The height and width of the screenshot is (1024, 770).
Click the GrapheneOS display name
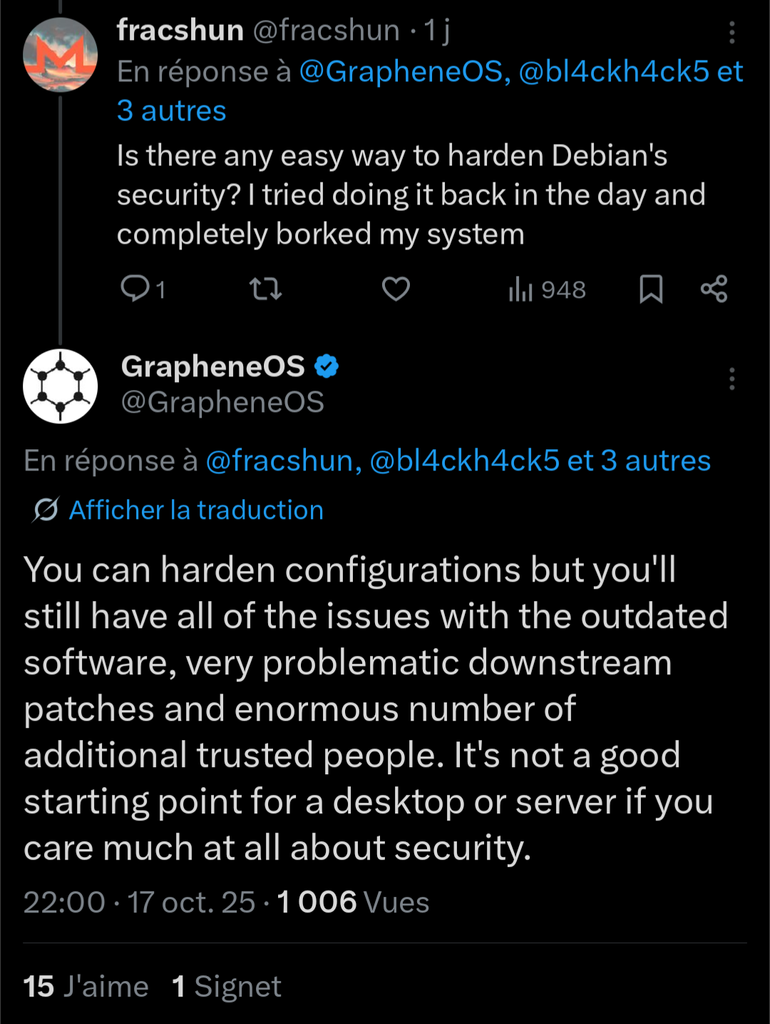(x=212, y=367)
